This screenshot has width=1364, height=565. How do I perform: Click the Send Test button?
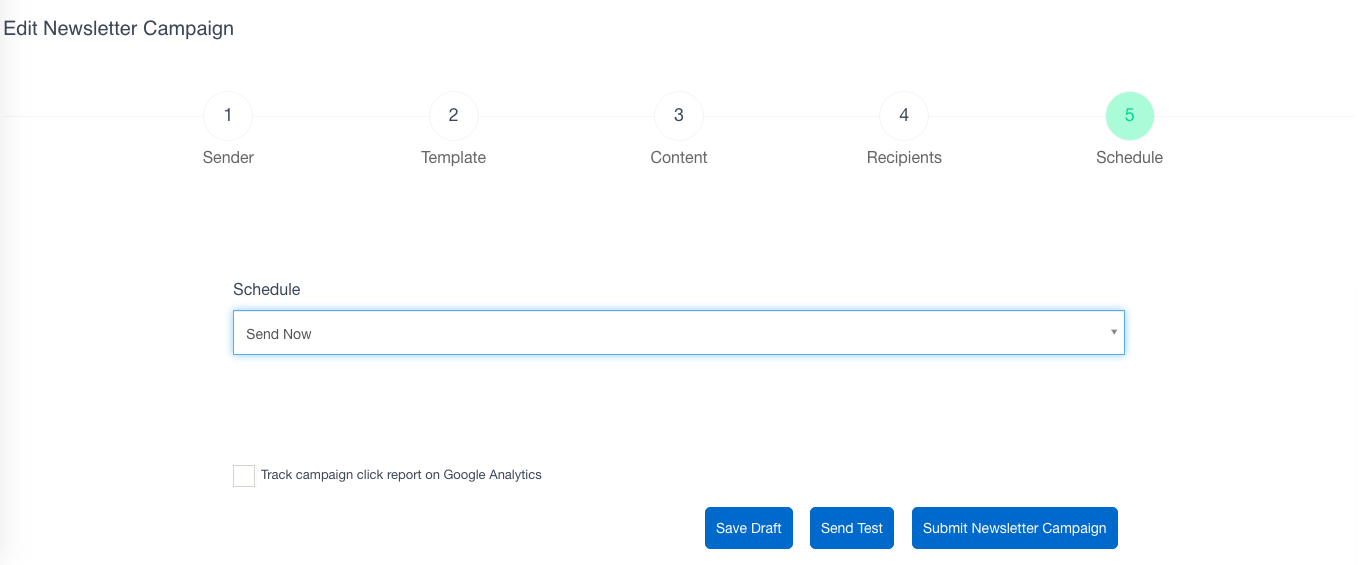(x=852, y=528)
